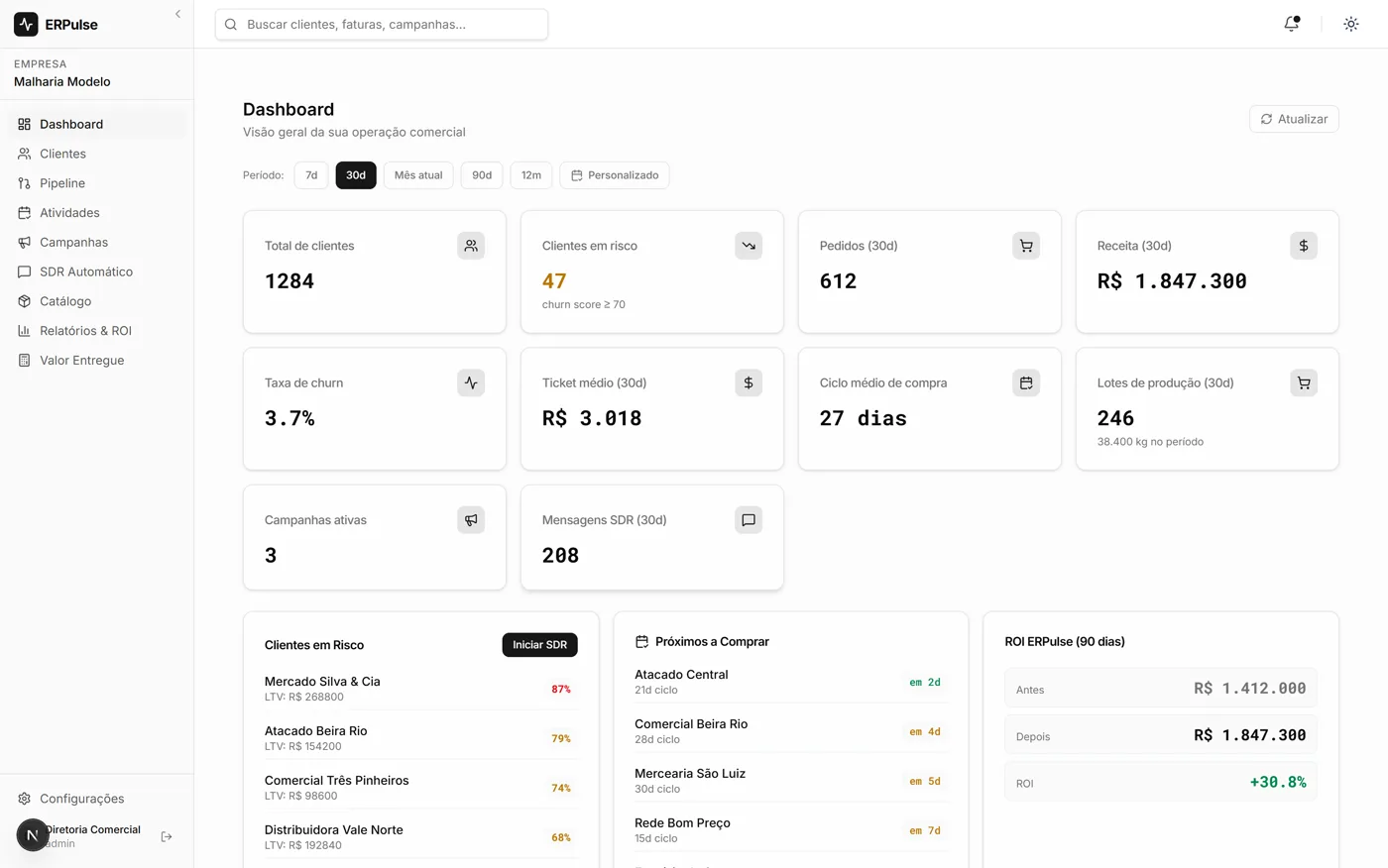Screen dimensions: 1388x868
Task: Click the 87% churn score badge
Action: [x=561, y=689]
